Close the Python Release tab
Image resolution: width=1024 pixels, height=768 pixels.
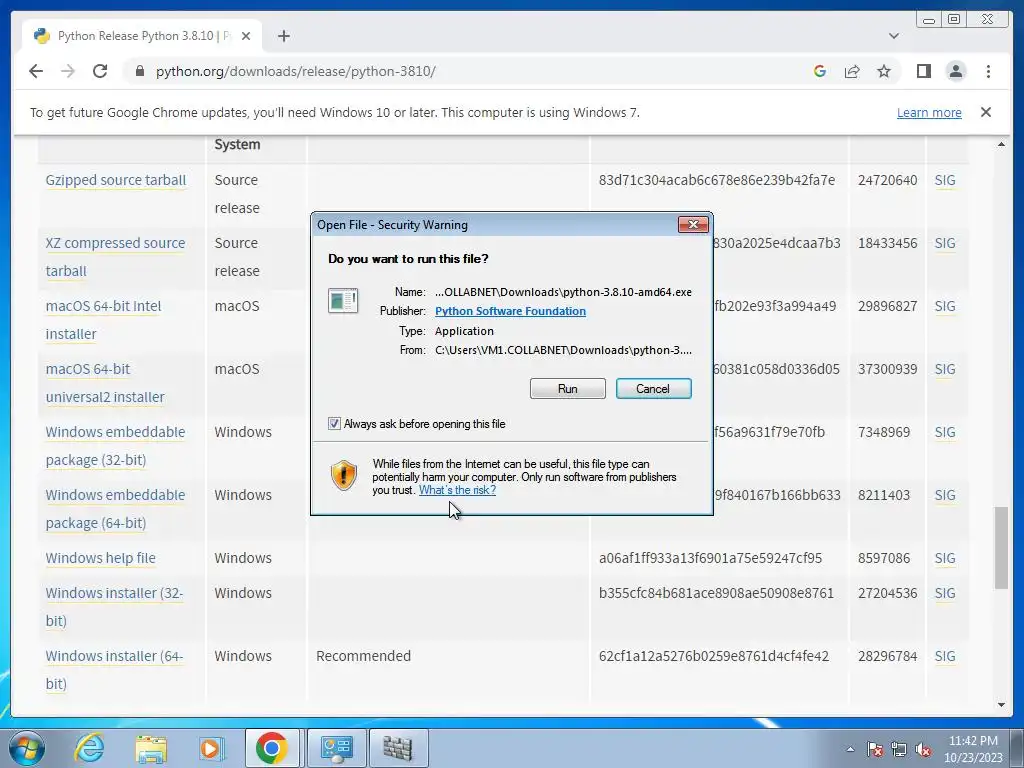[x=246, y=36]
